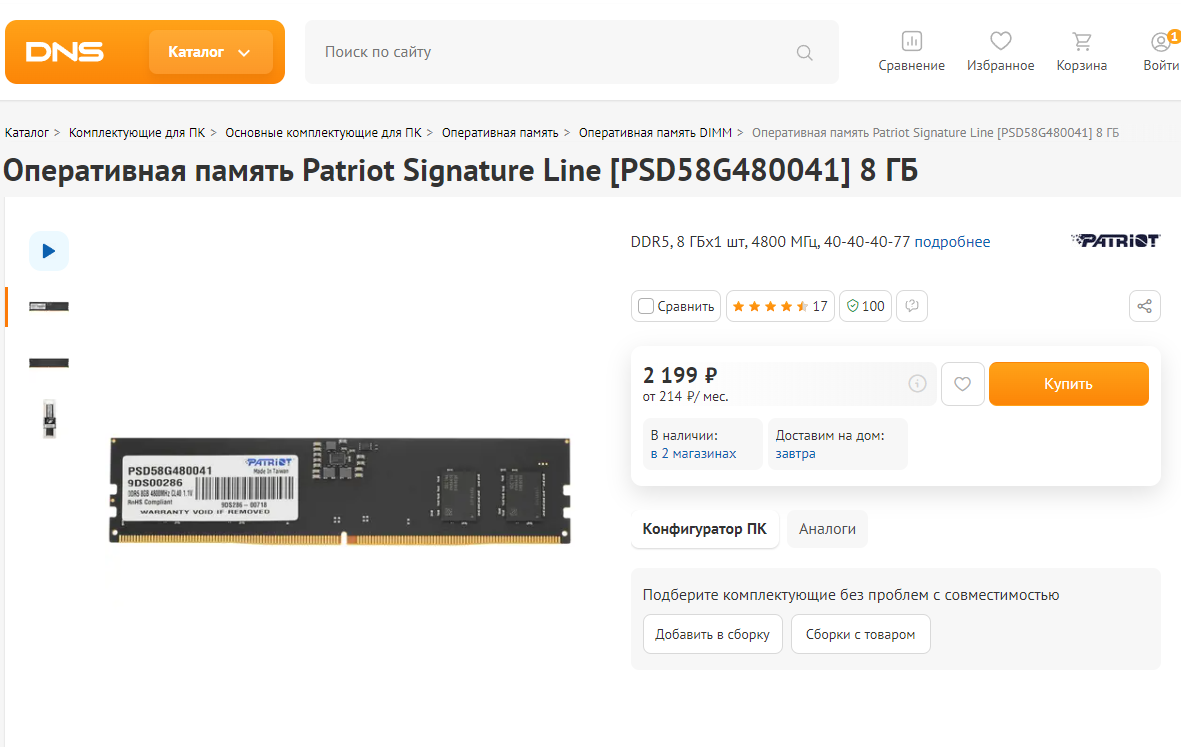Open the Сравнение comparison icon
The width and height of the screenshot is (1181, 747).
pyautogui.click(x=911, y=41)
